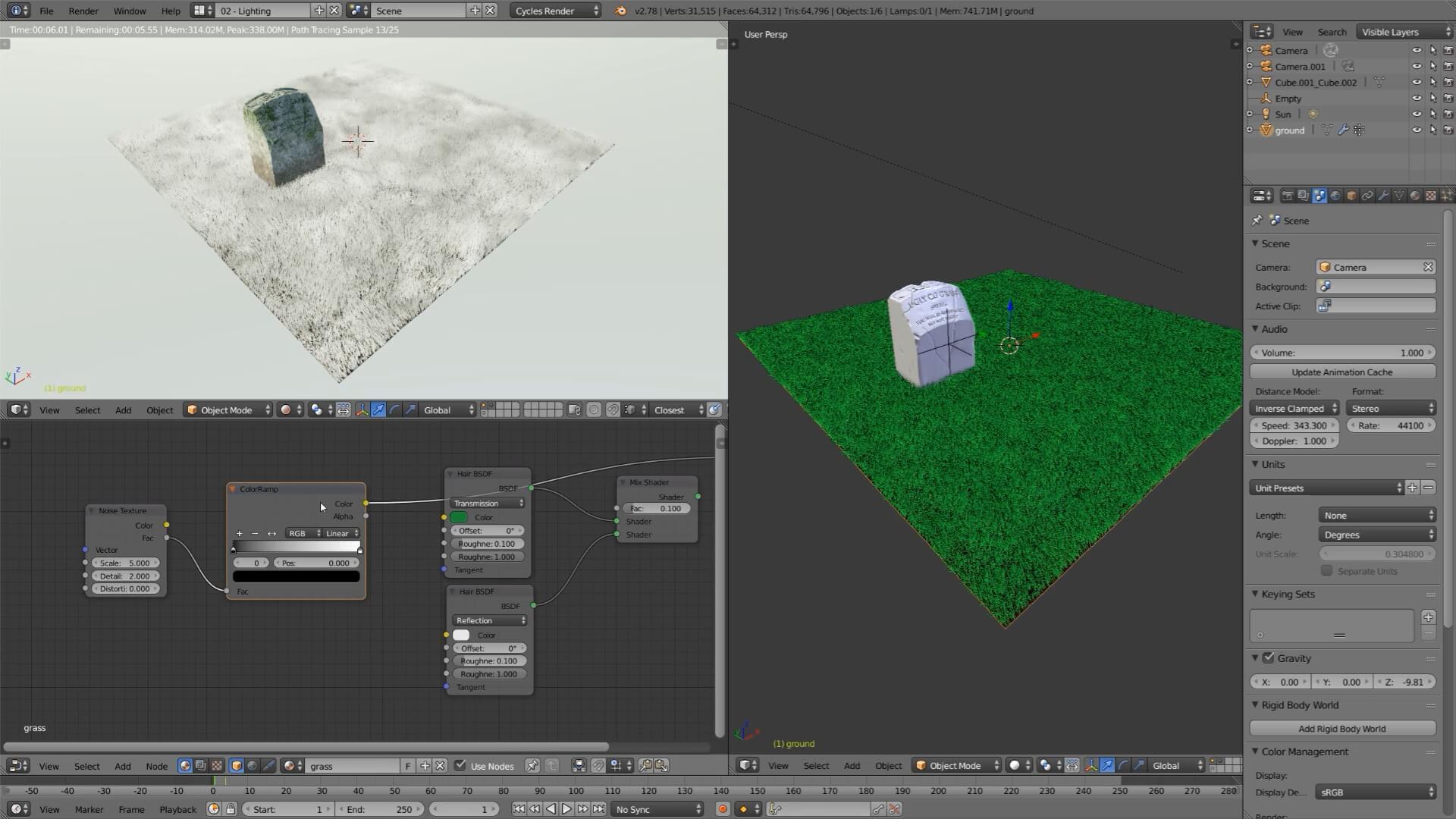This screenshot has height=819, width=1456.
Task: Open the Transmission component dropdown
Action: pyautogui.click(x=488, y=504)
